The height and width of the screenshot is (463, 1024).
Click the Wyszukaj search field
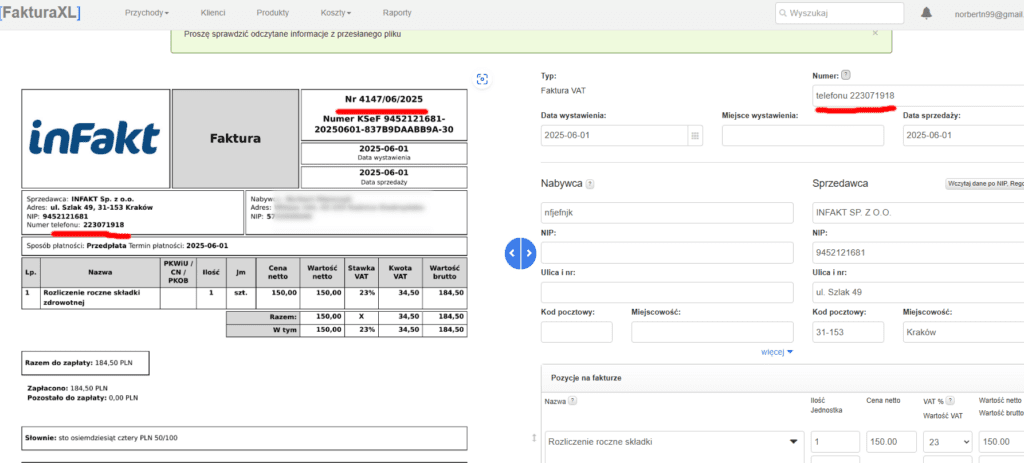point(840,13)
